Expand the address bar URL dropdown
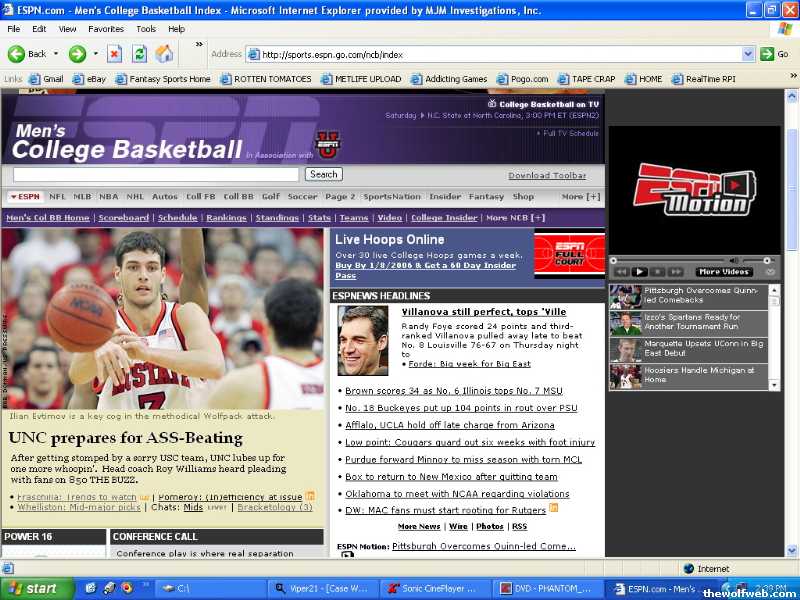Viewport: 800px width, 600px height. 748,54
